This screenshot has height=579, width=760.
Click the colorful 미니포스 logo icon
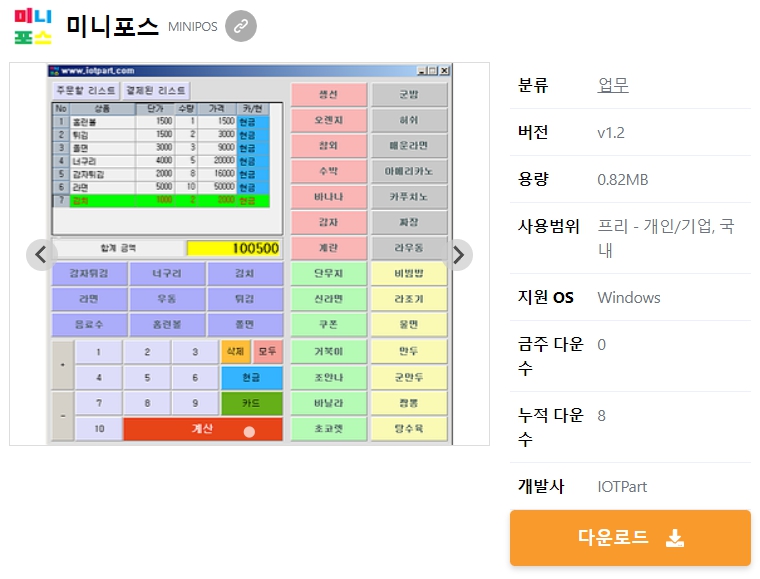33,26
